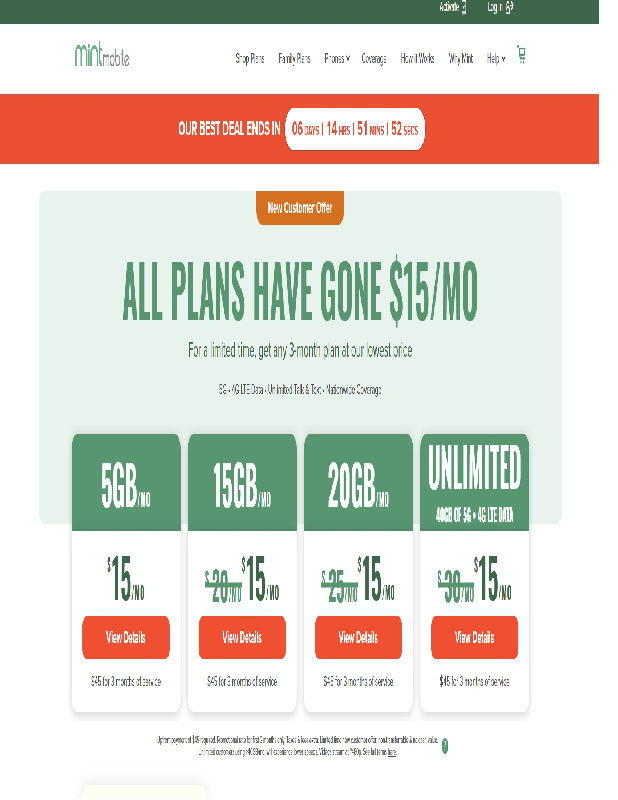Click the Login user icon

click(509, 8)
